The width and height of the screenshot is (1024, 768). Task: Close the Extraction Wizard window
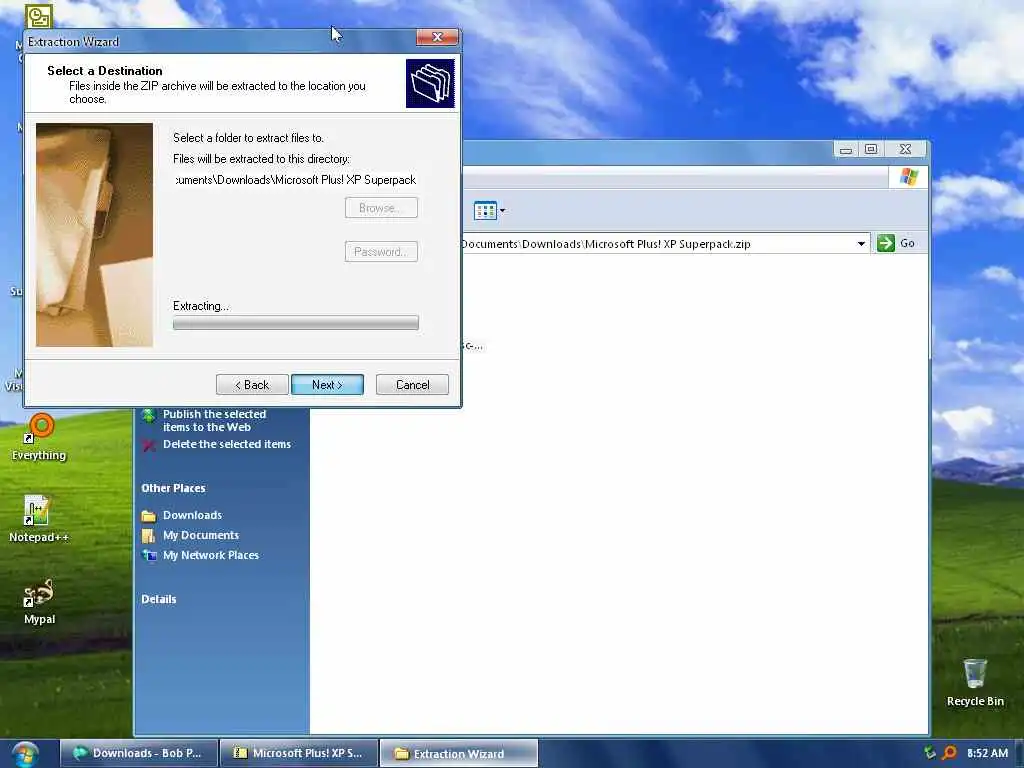(437, 37)
